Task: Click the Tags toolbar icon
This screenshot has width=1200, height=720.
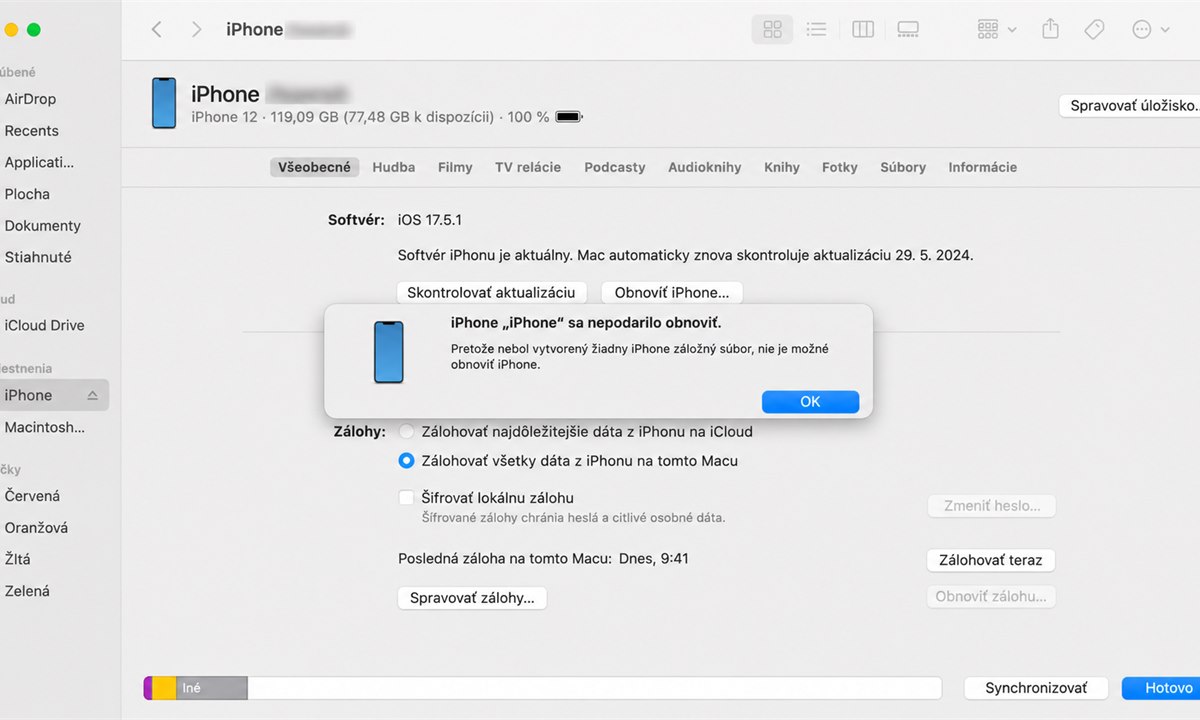Action: click(1095, 30)
